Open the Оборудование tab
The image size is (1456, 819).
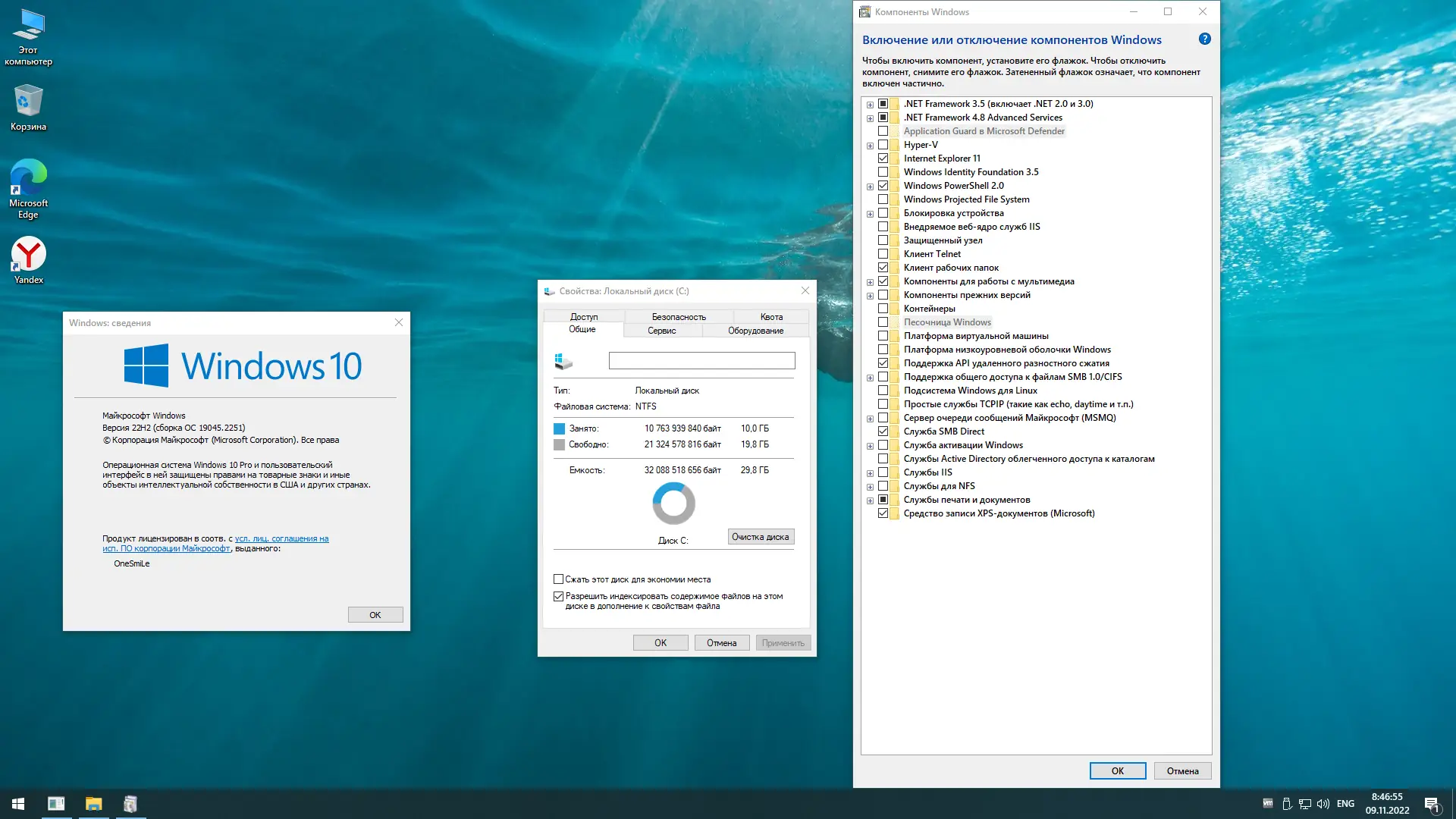click(x=755, y=331)
